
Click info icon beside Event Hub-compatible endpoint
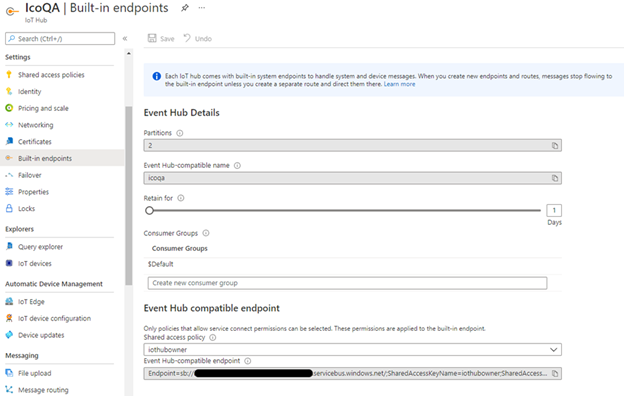point(248,361)
